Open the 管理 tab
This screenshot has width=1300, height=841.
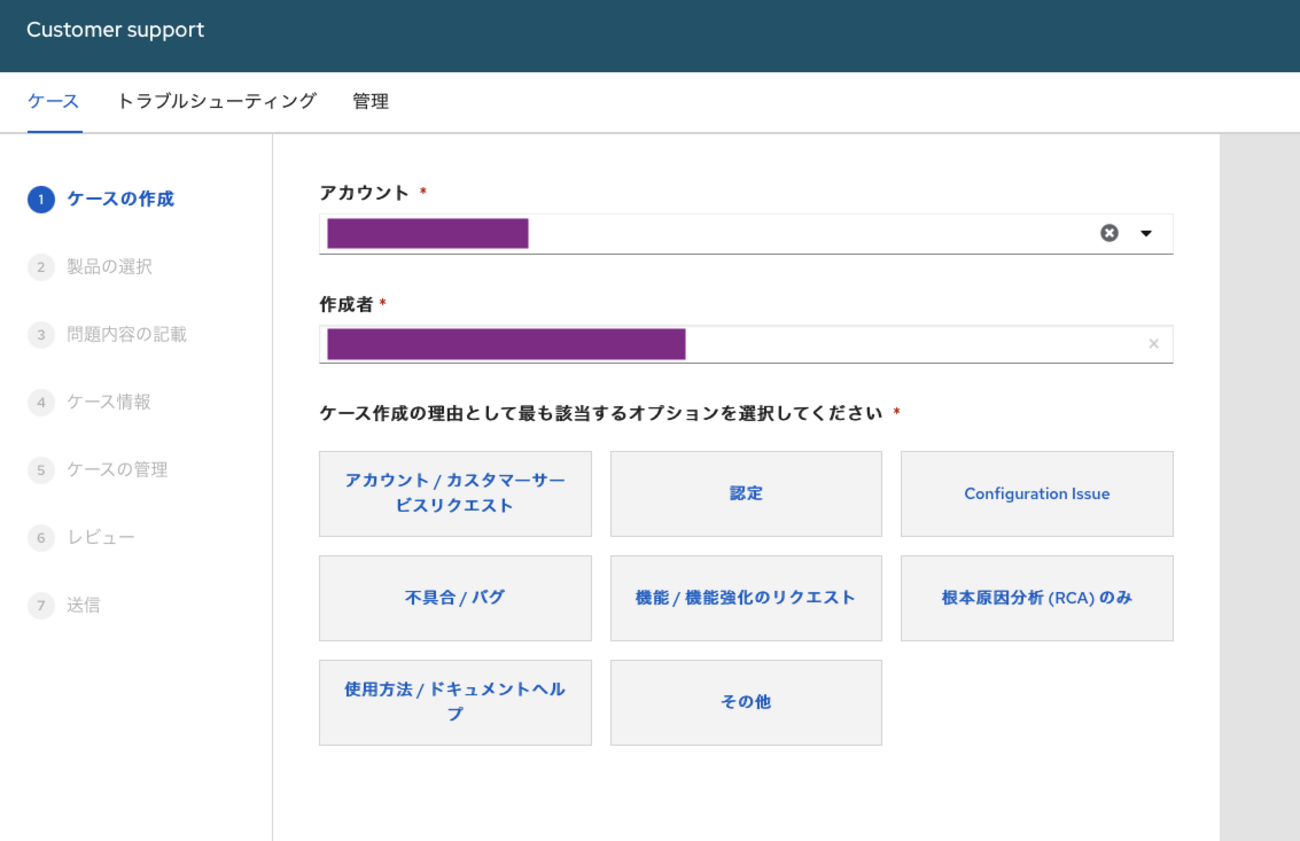click(x=370, y=101)
